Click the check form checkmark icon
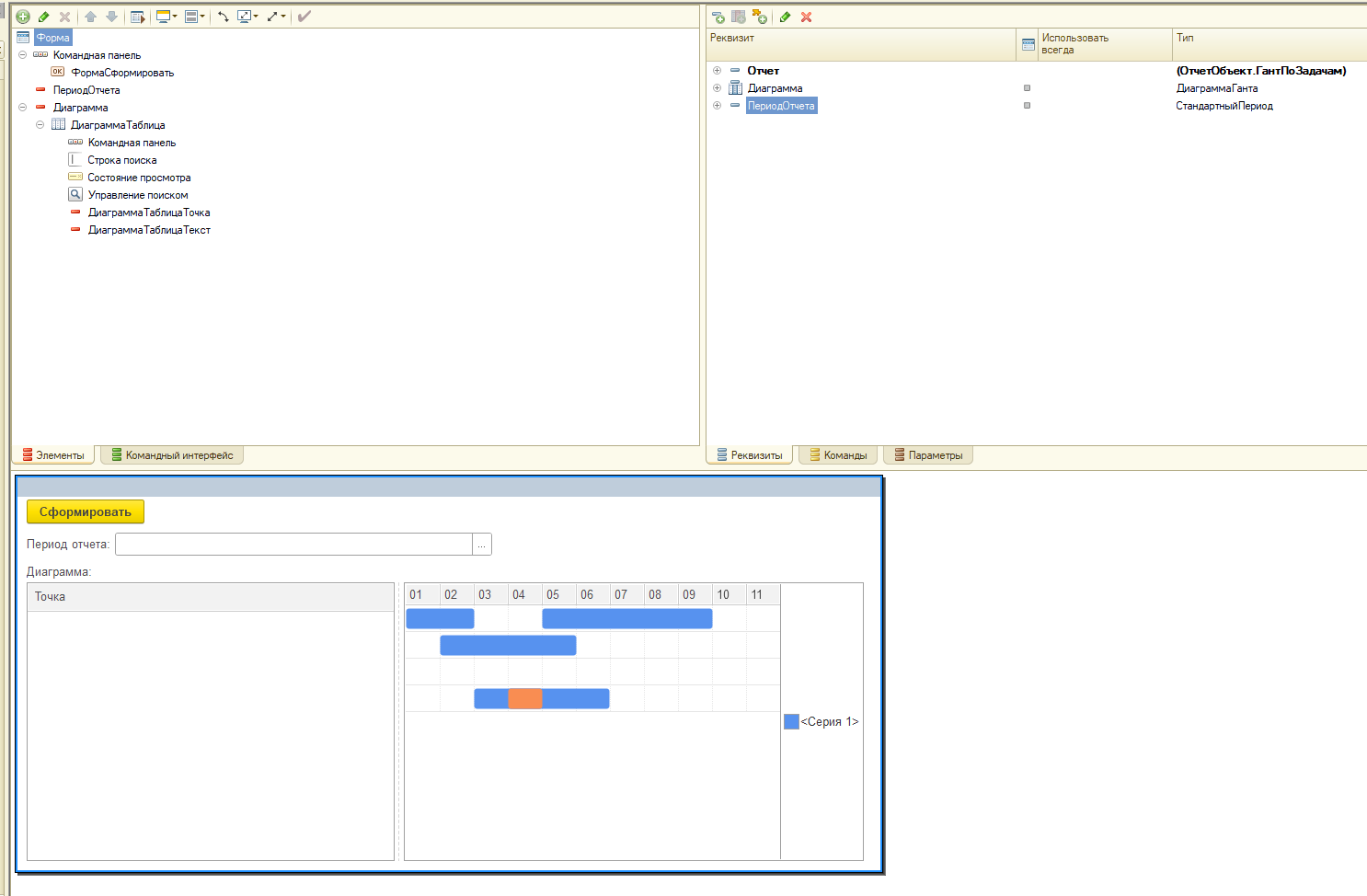The width and height of the screenshot is (1367, 896). 304,17
